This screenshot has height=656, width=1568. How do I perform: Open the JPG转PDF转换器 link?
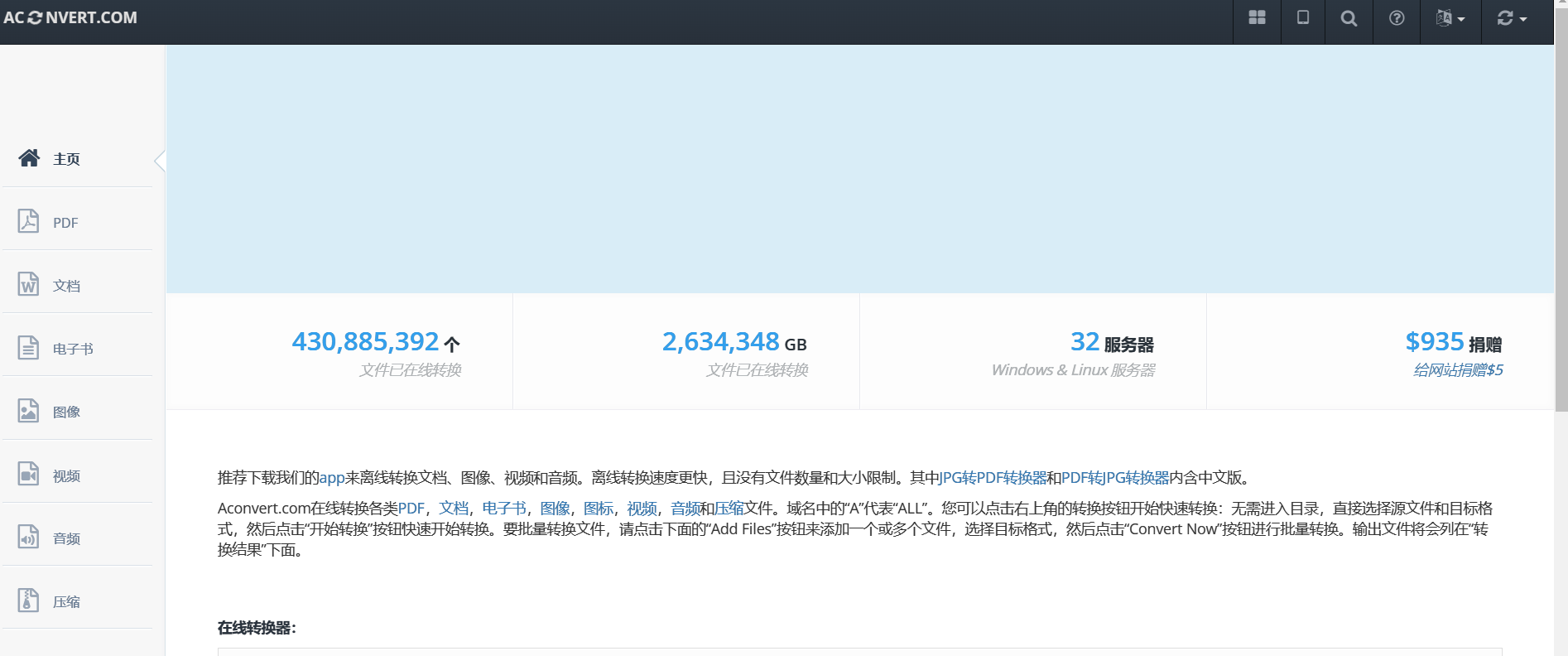[x=993, y=478]
